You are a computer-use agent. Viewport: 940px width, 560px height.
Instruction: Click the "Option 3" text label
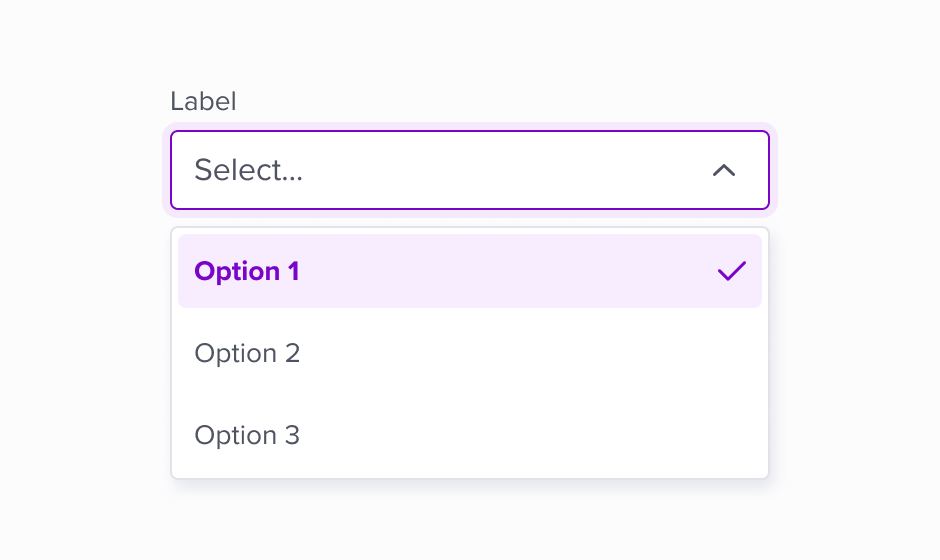pyautogui.click(x=247, y=435)
